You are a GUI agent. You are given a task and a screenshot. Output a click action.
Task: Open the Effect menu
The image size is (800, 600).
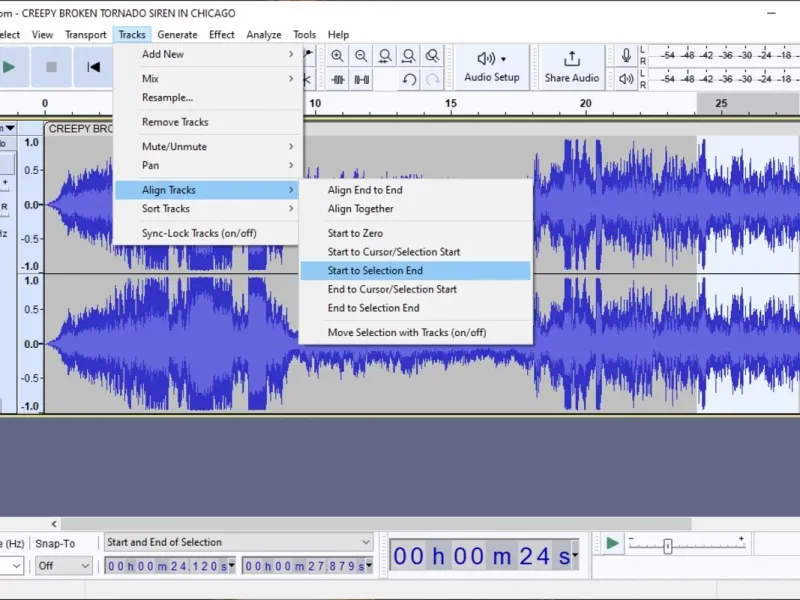(221, 35)
